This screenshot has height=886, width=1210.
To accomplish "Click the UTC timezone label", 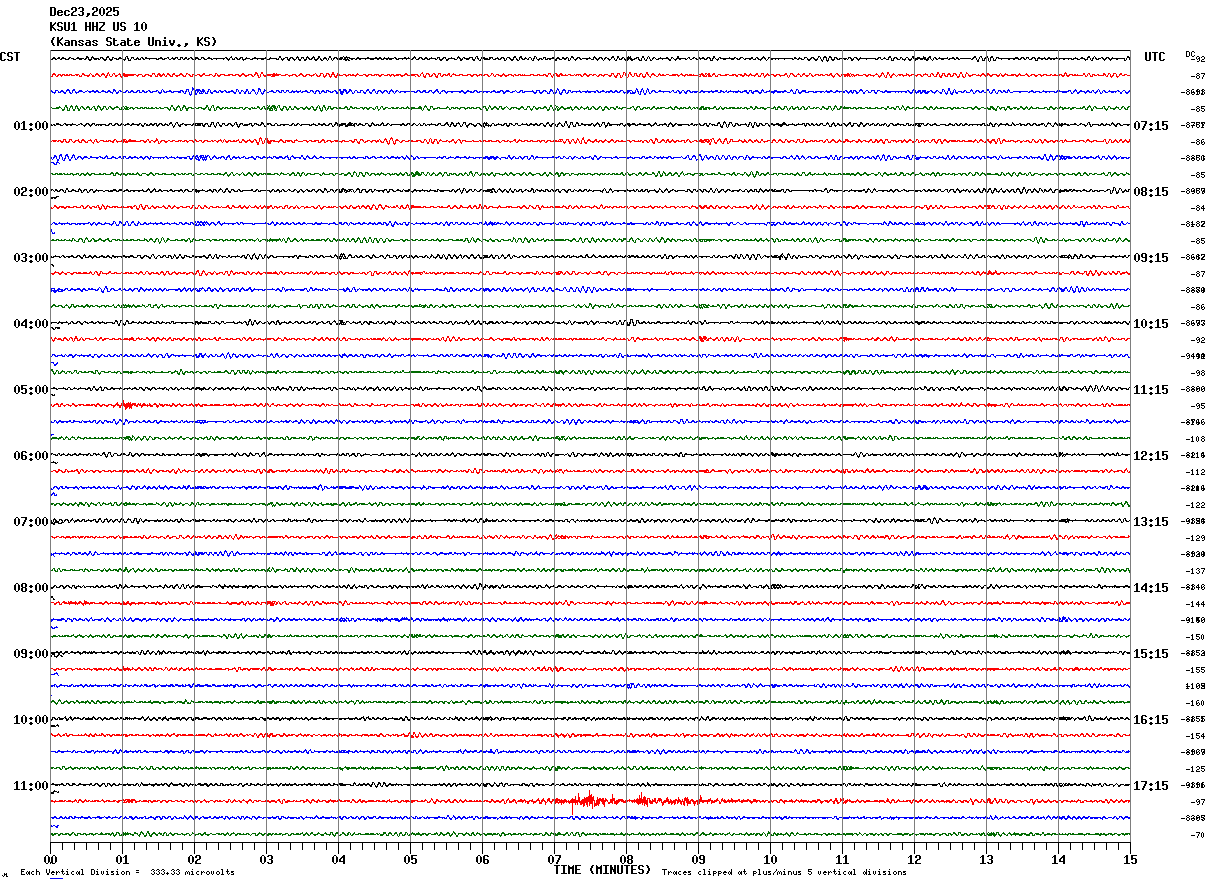I will tap(1154, 57).
